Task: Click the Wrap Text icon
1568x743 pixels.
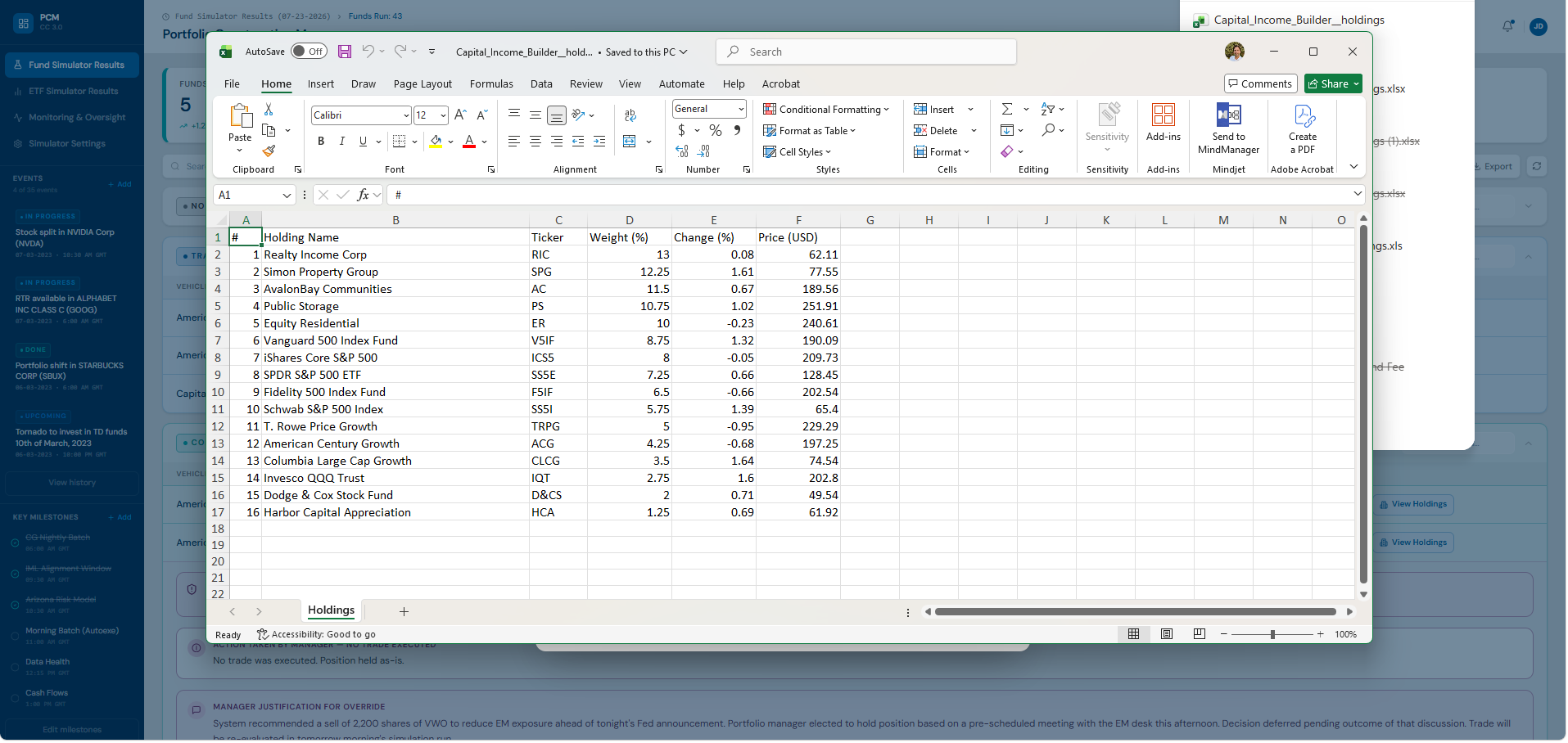Action: [630, 115]
